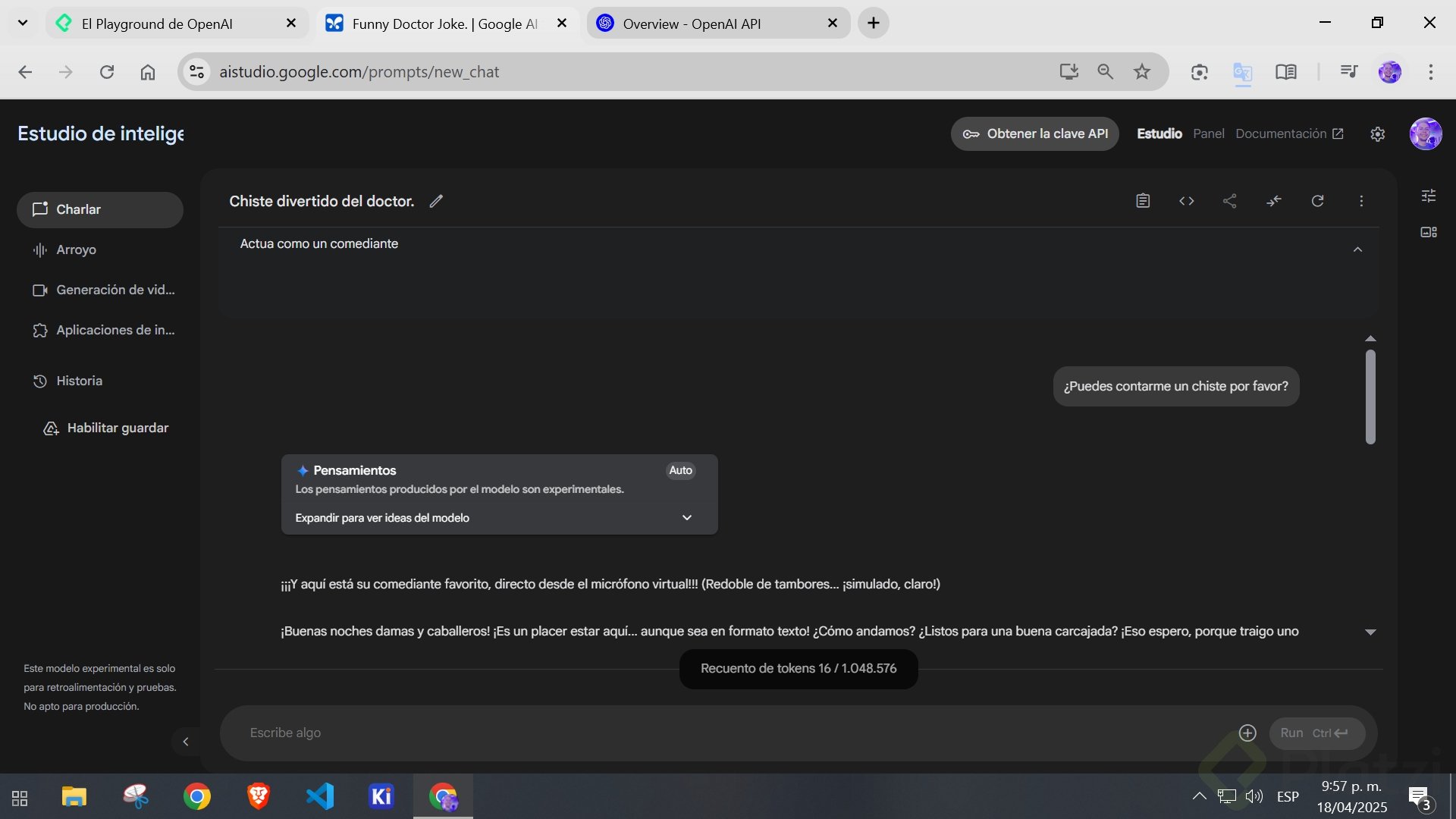The width and height of the screenshot is (1456, 819).
Task: Click the refresh chat icon
Action: tap(1318, 201)
